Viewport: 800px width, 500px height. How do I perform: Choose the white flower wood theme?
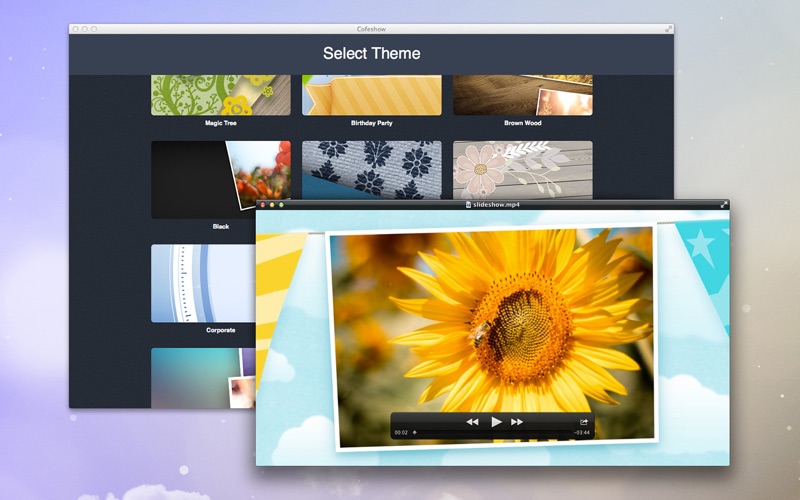point(522,168)
